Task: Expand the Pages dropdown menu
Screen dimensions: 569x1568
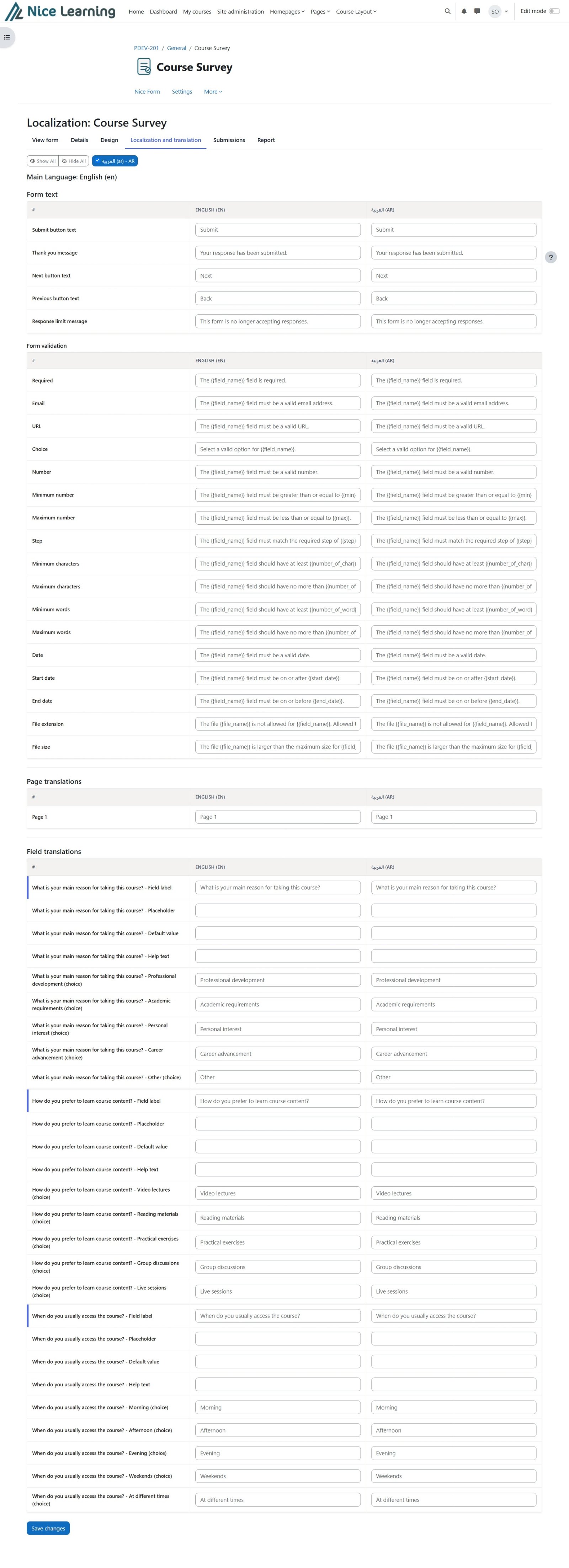Action: point(320,12)
